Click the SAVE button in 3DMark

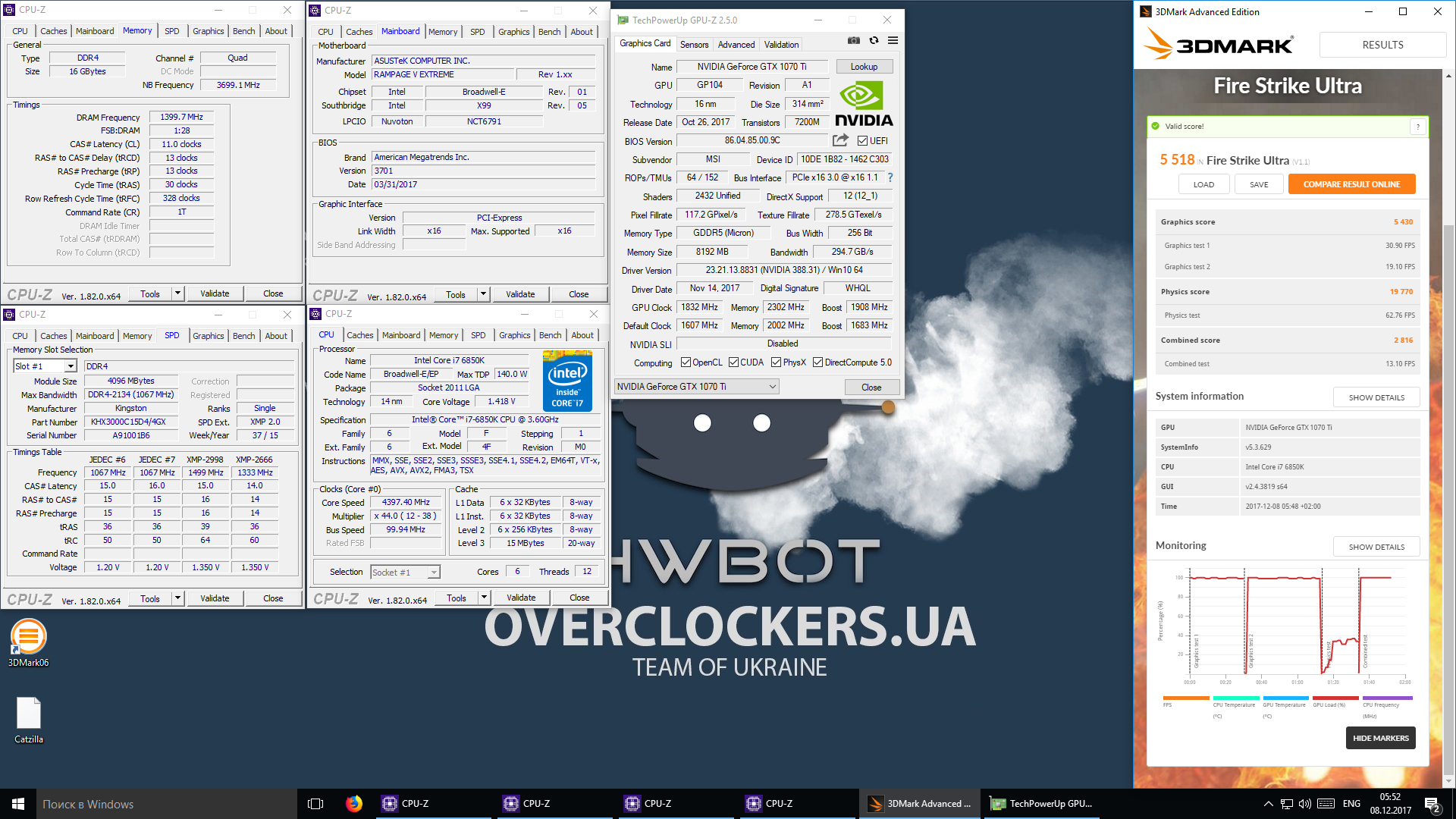1259,184
